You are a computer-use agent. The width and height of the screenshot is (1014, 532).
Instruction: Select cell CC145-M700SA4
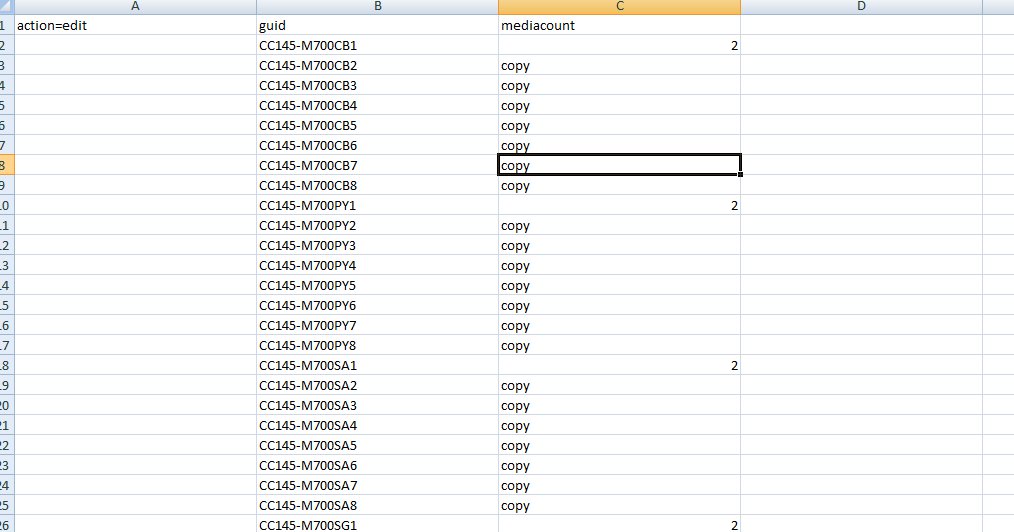[378, 425]
